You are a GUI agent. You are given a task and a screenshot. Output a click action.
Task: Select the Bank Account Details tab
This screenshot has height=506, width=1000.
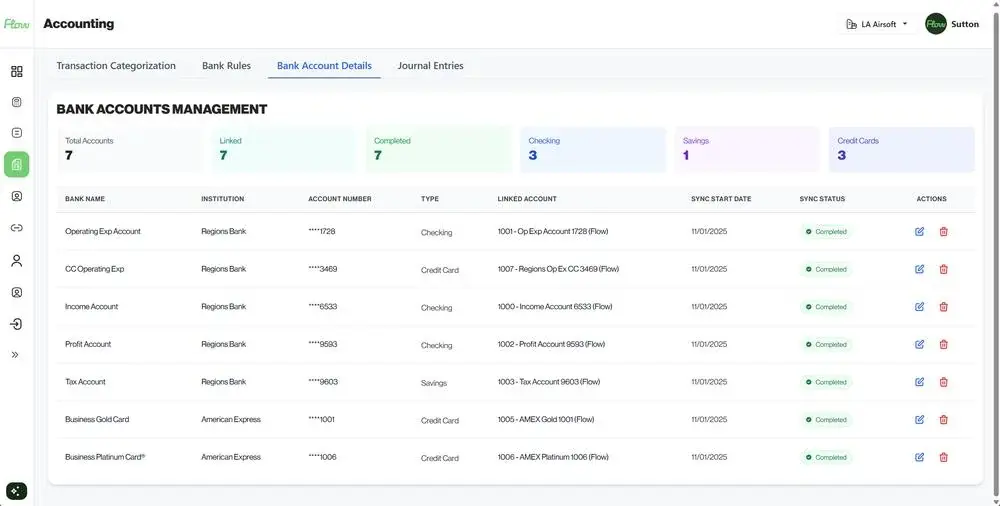324,66
